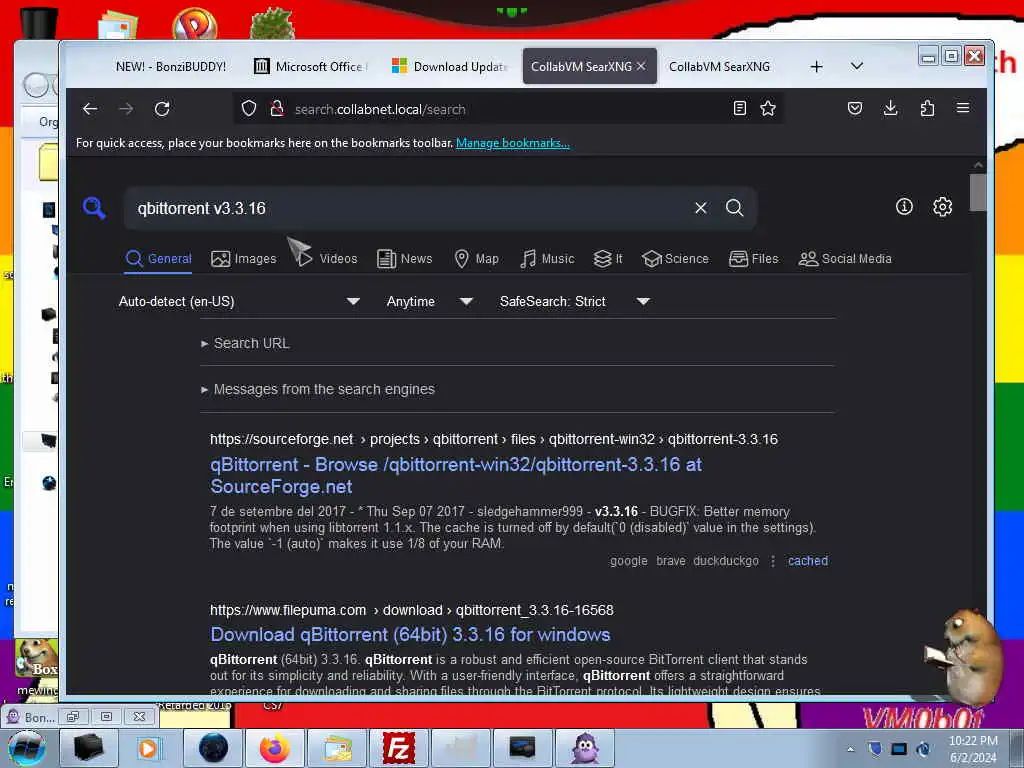Screen dimensions: 1024x768
Task: Go back to the previous page
Action: (90, 109)
